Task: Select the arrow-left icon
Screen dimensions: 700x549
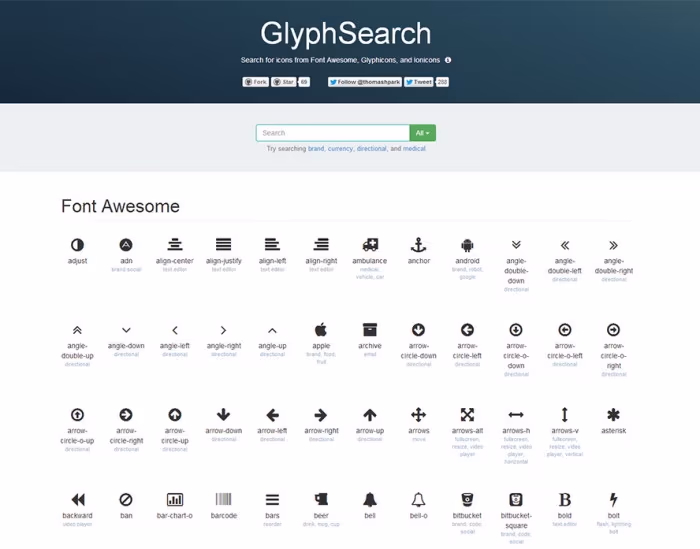Action: 272,415
